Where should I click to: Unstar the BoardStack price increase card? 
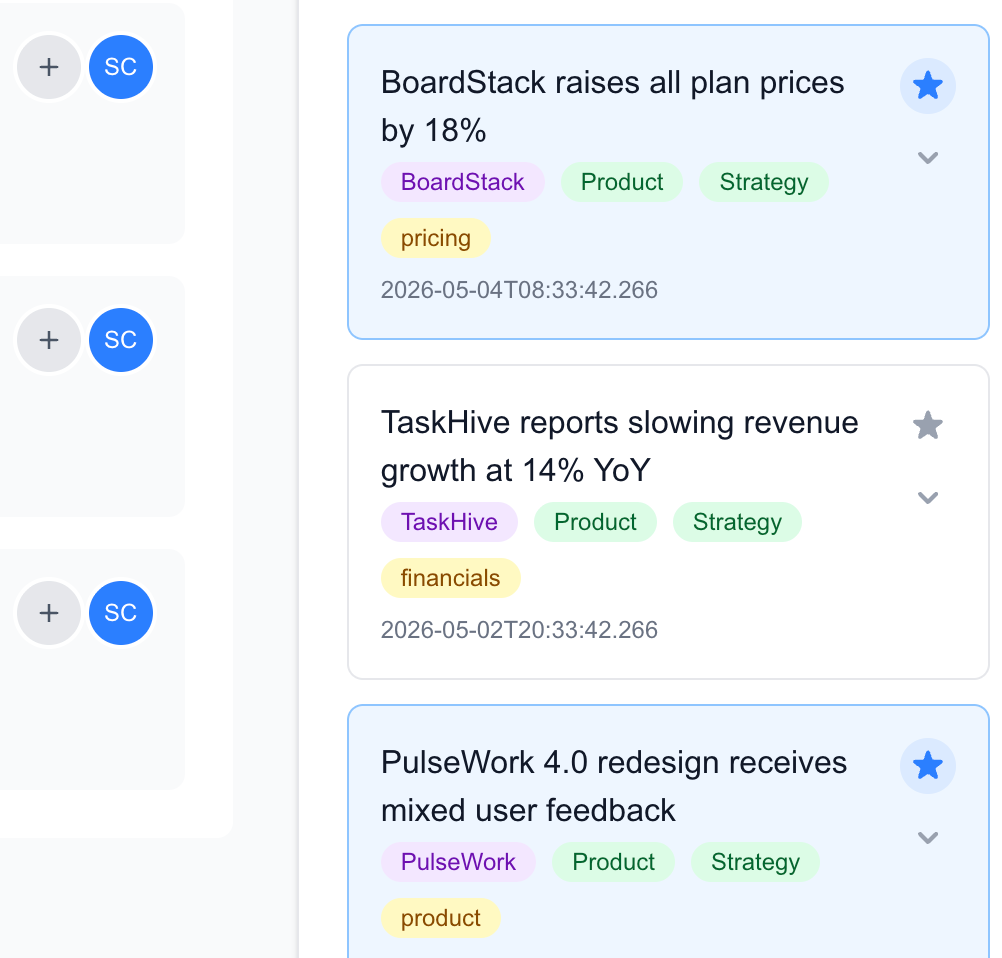pos(927,86)
